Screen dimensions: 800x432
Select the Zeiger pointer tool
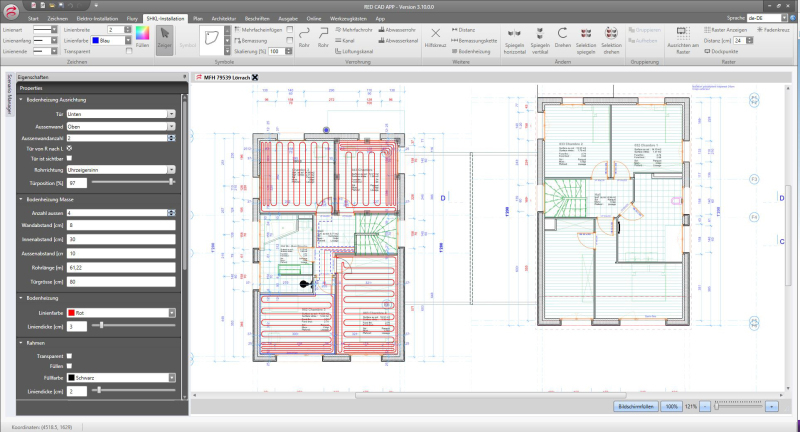coord(164,39)
